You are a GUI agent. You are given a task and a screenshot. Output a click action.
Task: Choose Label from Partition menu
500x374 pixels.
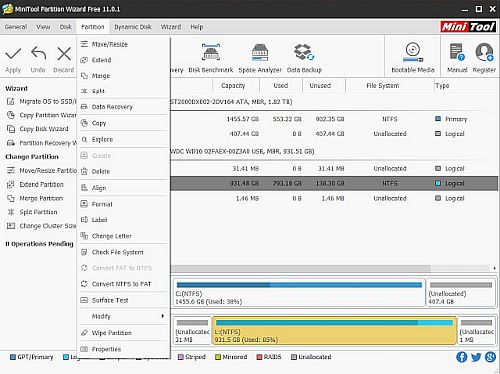(x=123, y=220)
